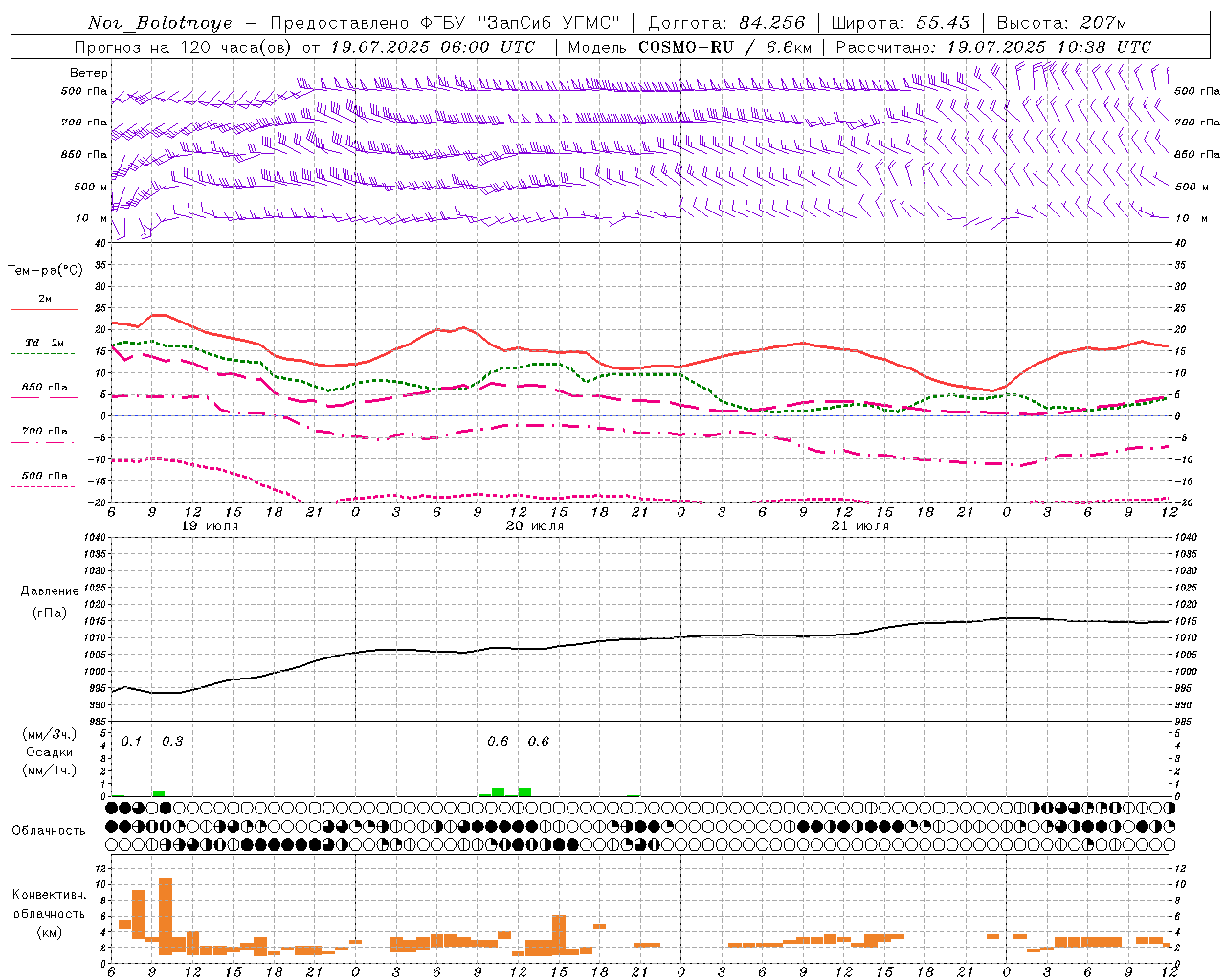The width and height of the screenshot is (1225, 980).
Task: Click the 'Широта: 55.43' latitude field
Action: coord(901,23)
